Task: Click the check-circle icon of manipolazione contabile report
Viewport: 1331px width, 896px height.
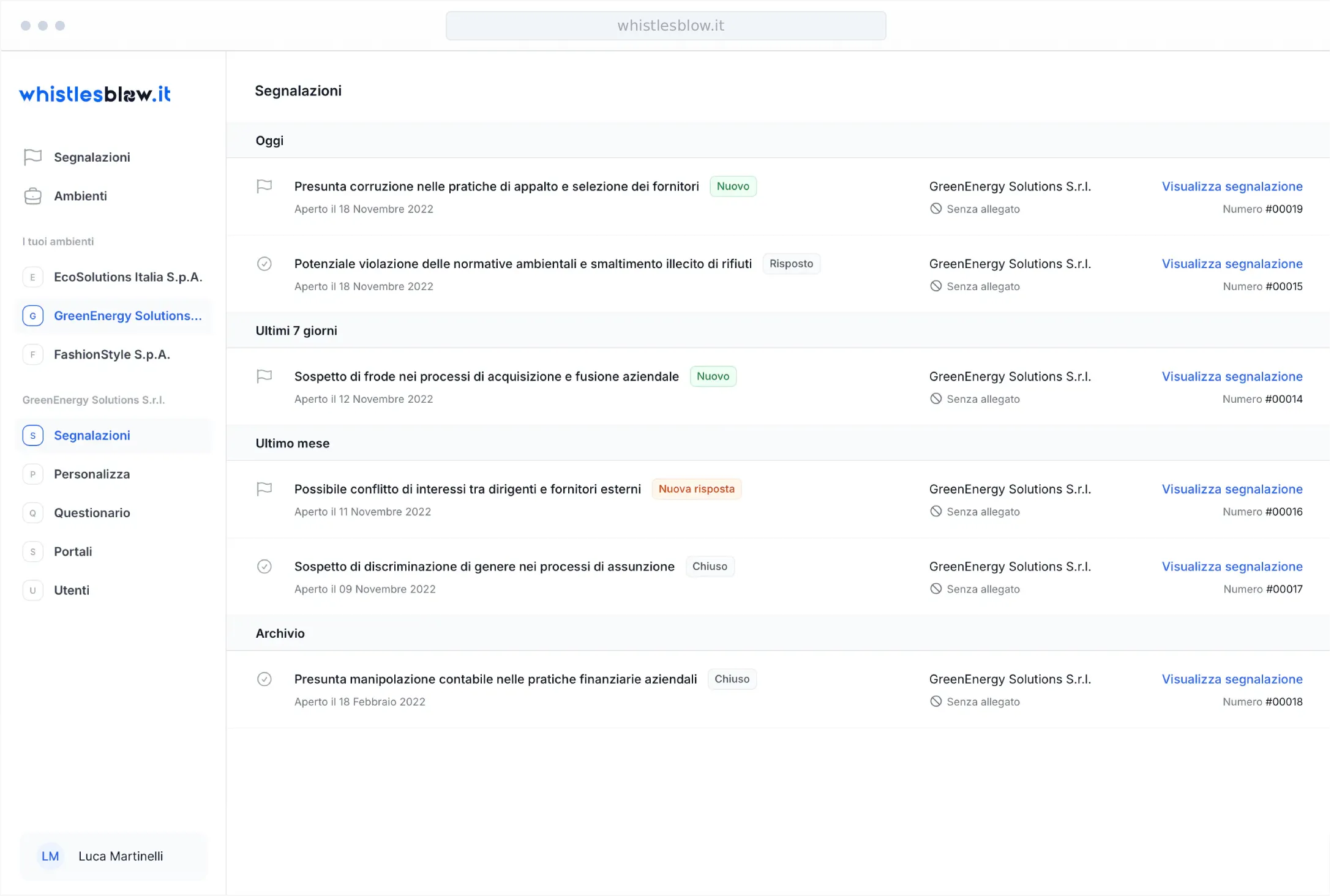Action: pos(264,679)
